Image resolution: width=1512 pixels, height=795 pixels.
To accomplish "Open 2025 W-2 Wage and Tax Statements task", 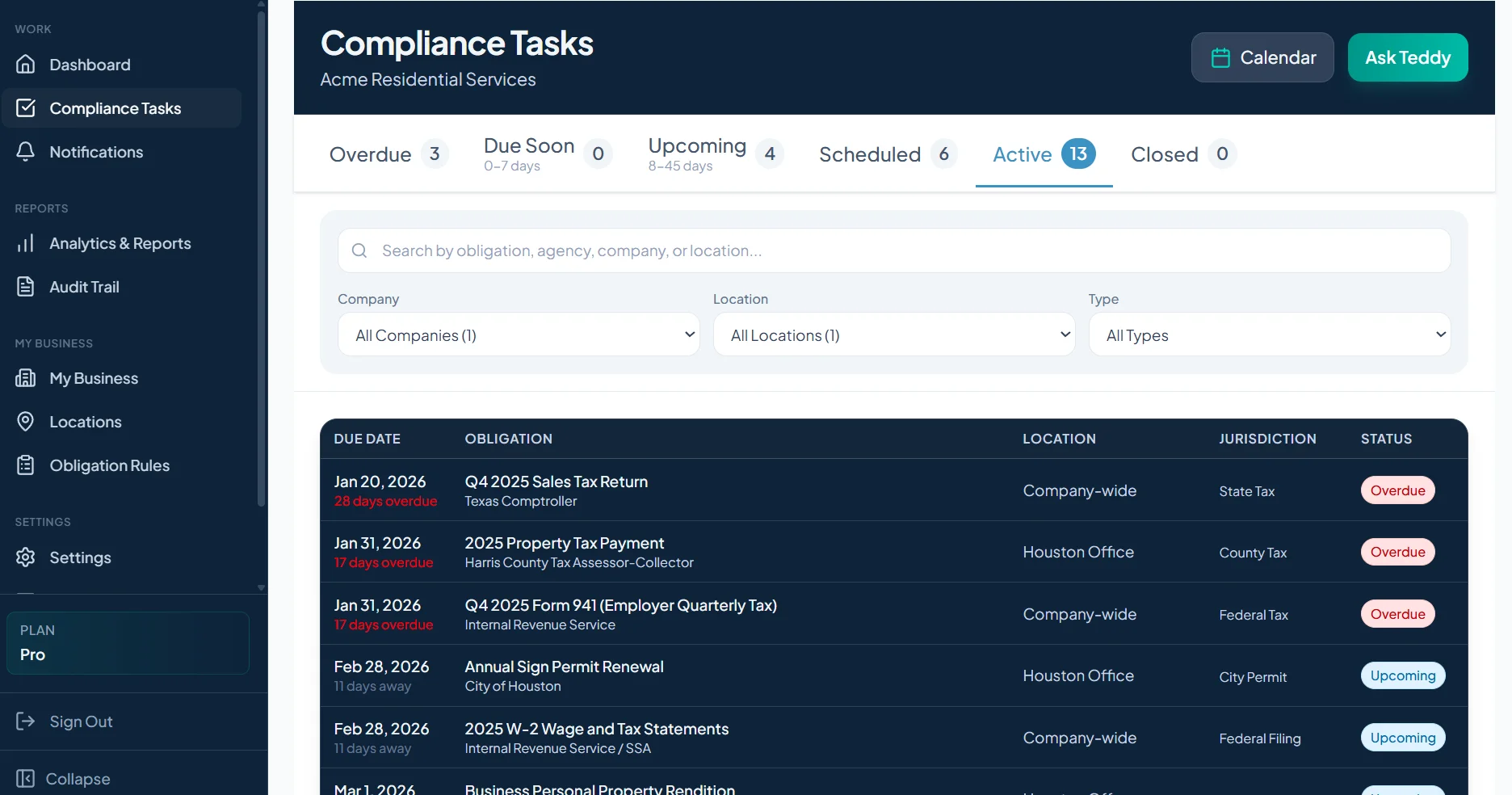I will pyautogui.click(x=597, y=729).
